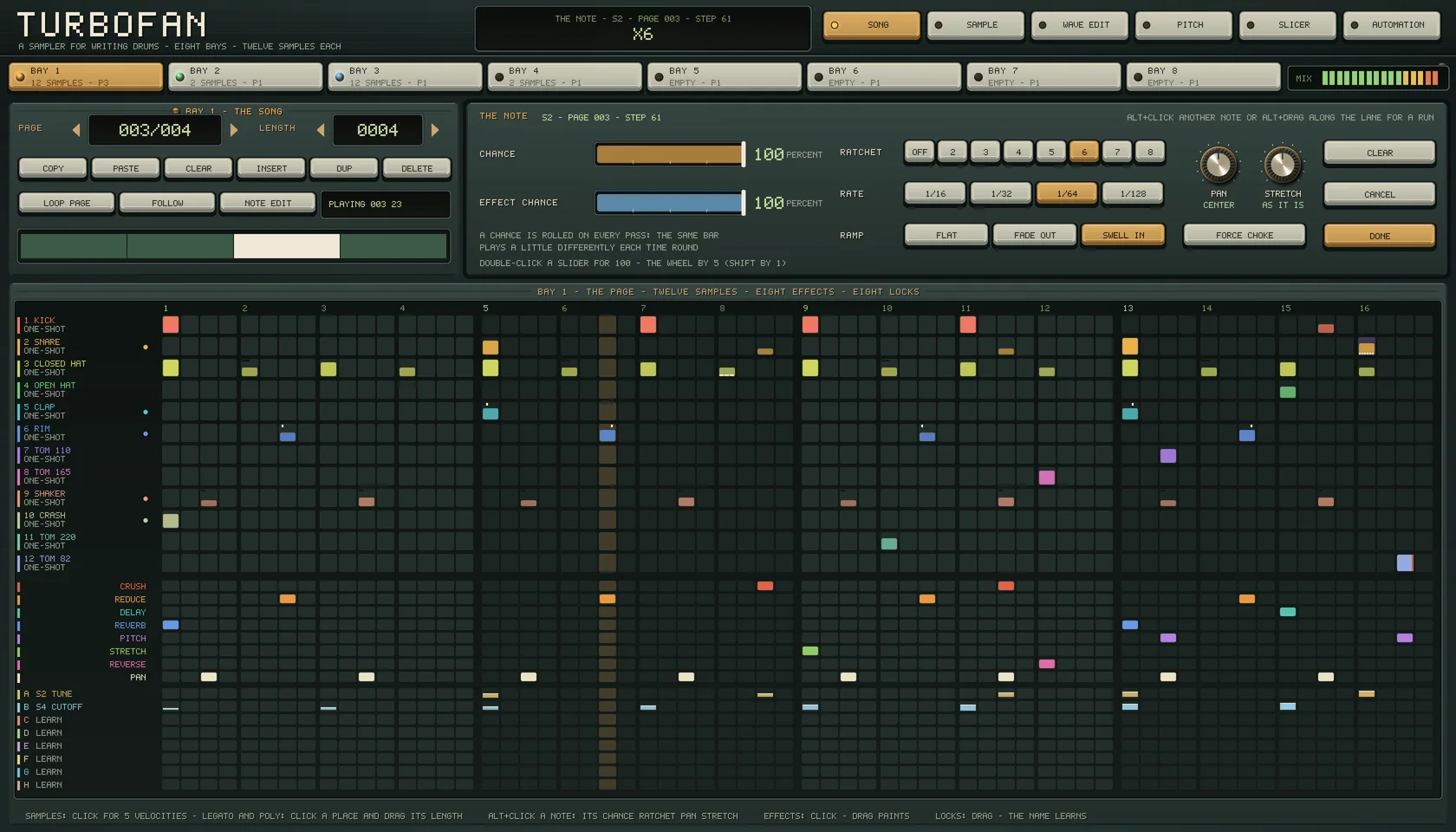Set ratchet rate to 1/128
1456x832 pixels.
[x=1133, y=193]
